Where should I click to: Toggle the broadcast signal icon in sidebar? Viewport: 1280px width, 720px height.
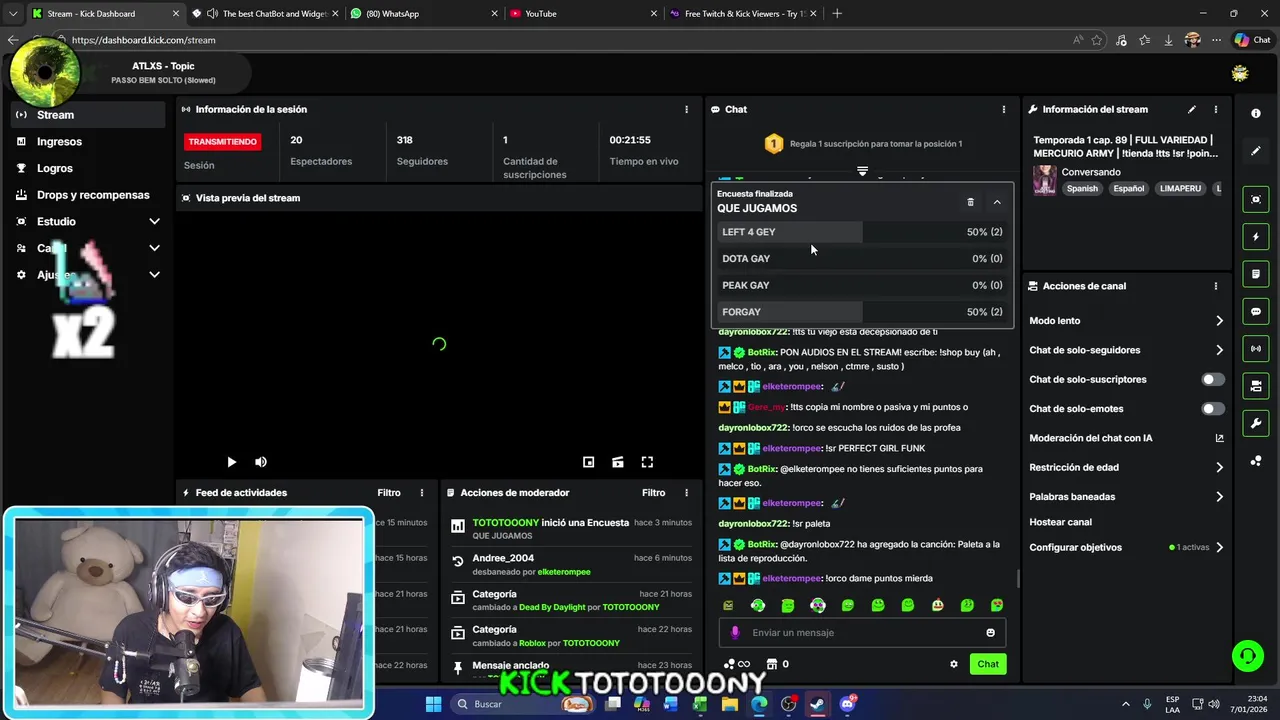click(1256, 348)
